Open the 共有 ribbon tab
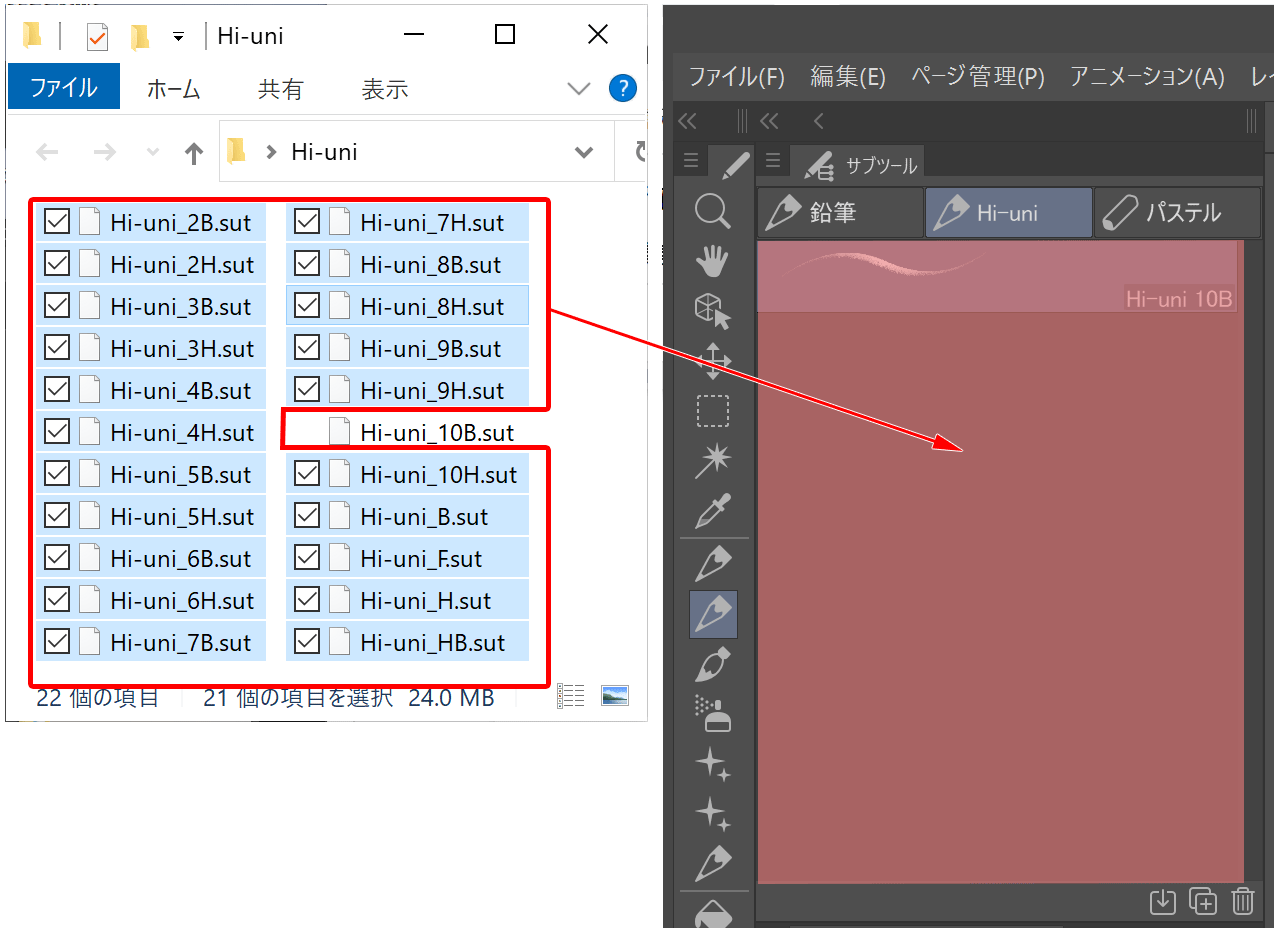 [280, 88]
